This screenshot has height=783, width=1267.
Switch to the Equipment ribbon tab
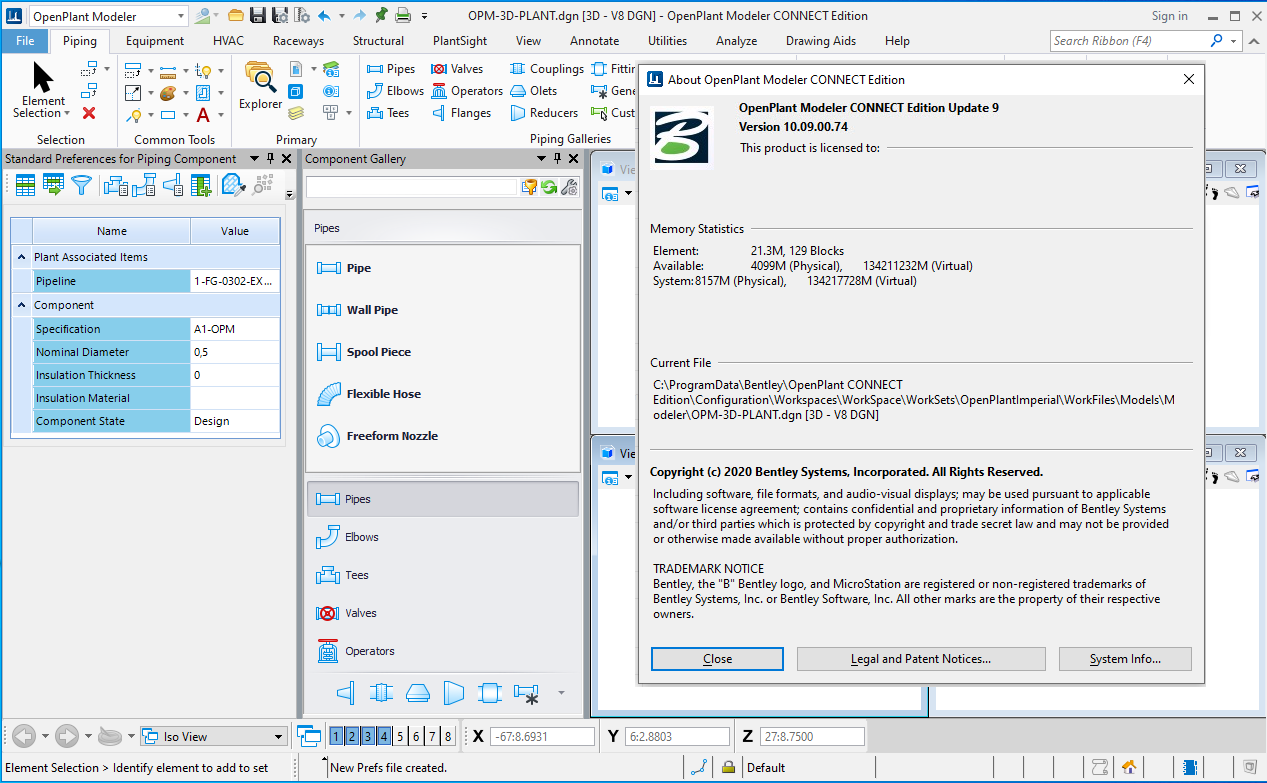pos(155,41)
